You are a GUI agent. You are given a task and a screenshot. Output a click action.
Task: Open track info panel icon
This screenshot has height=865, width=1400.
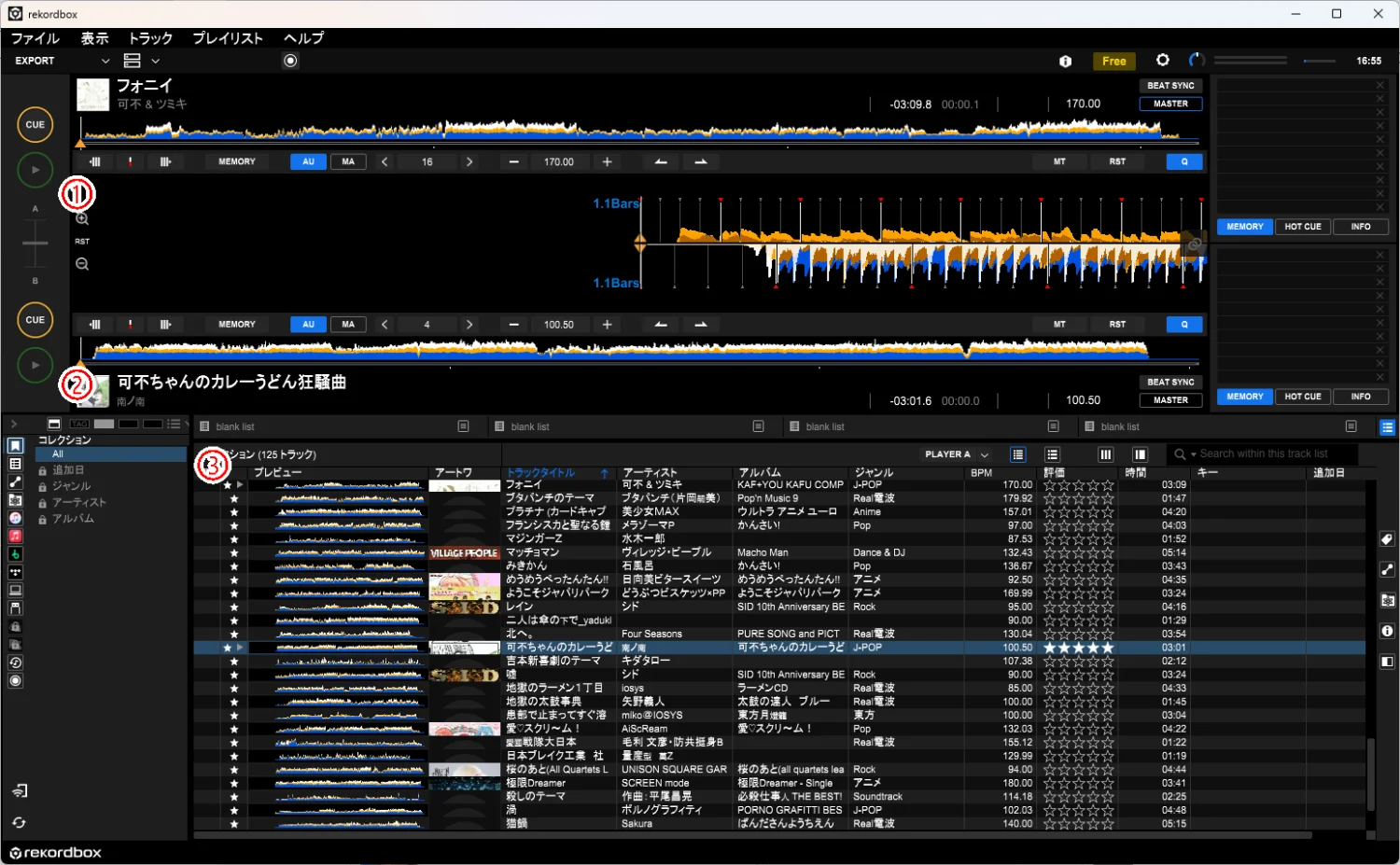(x=1387, y=631)
